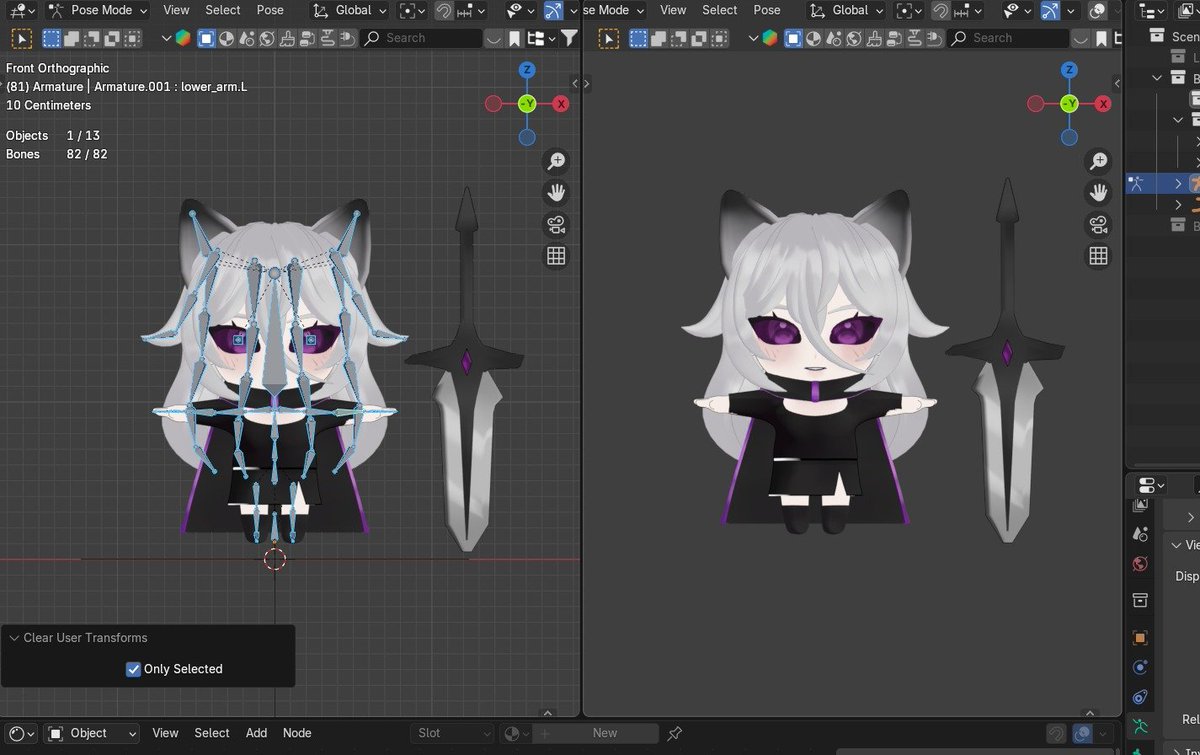This screenshot has height=755, width=1200.
Task: Collapse Clear User Transforms panel
Action: click(x=14, y=638)
